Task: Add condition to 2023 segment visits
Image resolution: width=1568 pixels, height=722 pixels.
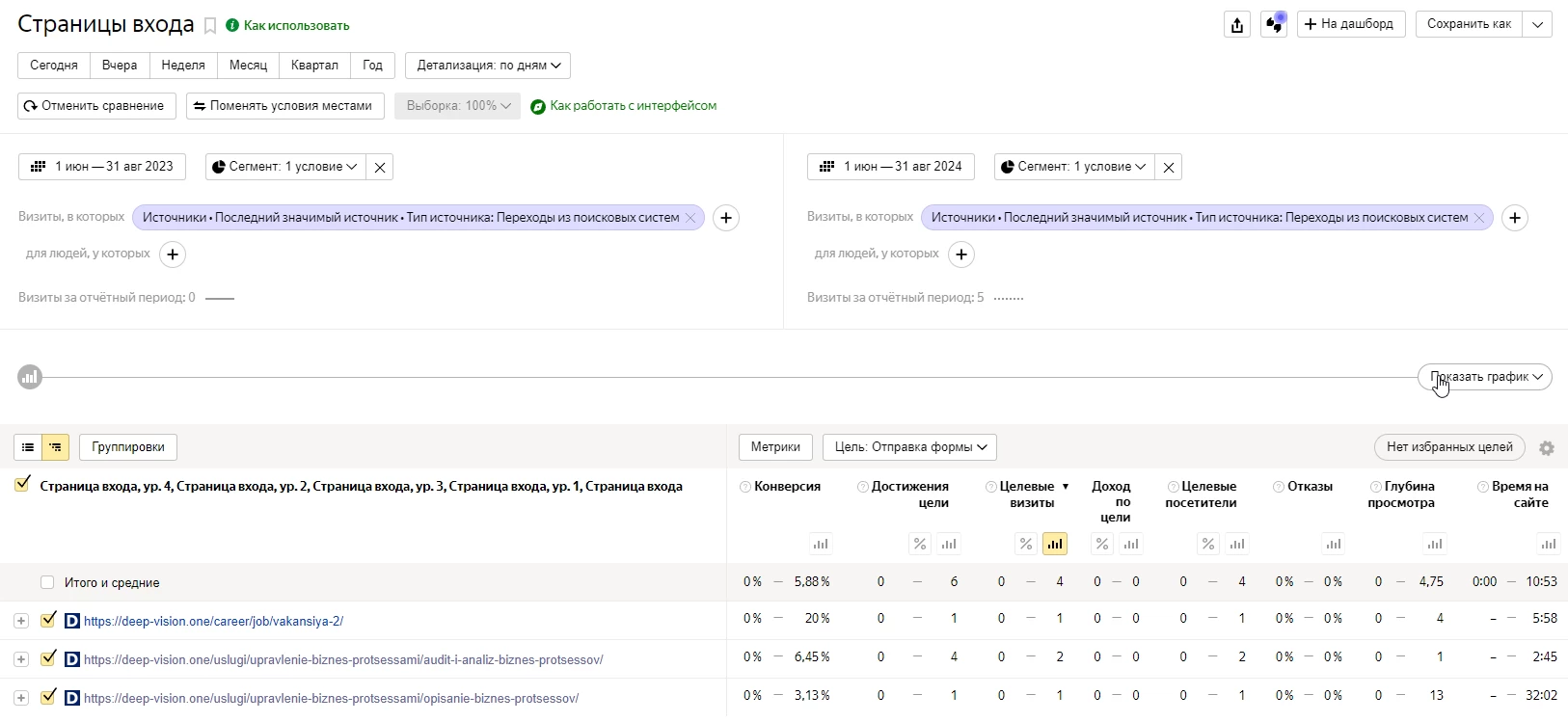Action: point(726,218)
